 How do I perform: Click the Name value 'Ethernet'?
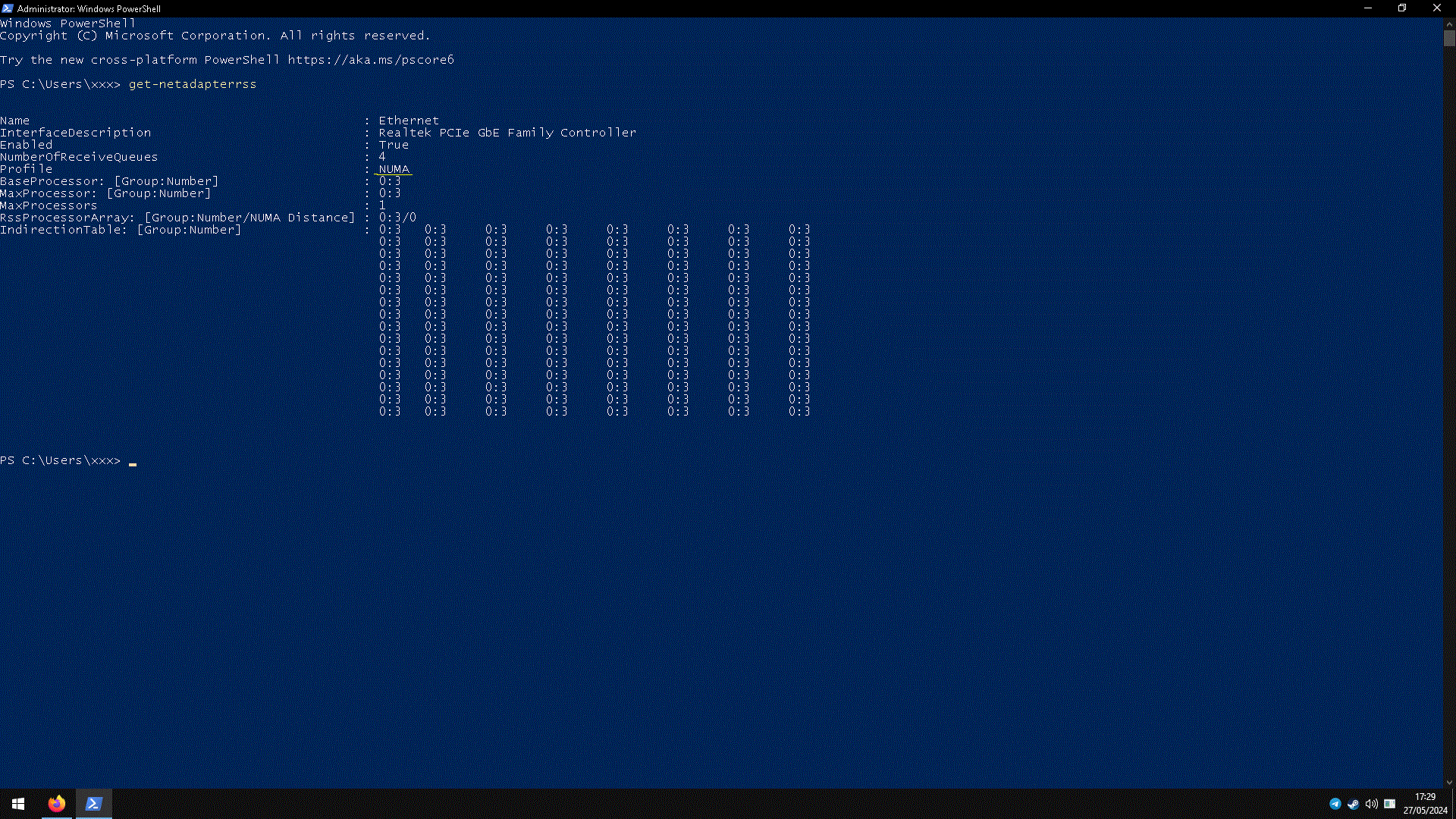(409, 121)
